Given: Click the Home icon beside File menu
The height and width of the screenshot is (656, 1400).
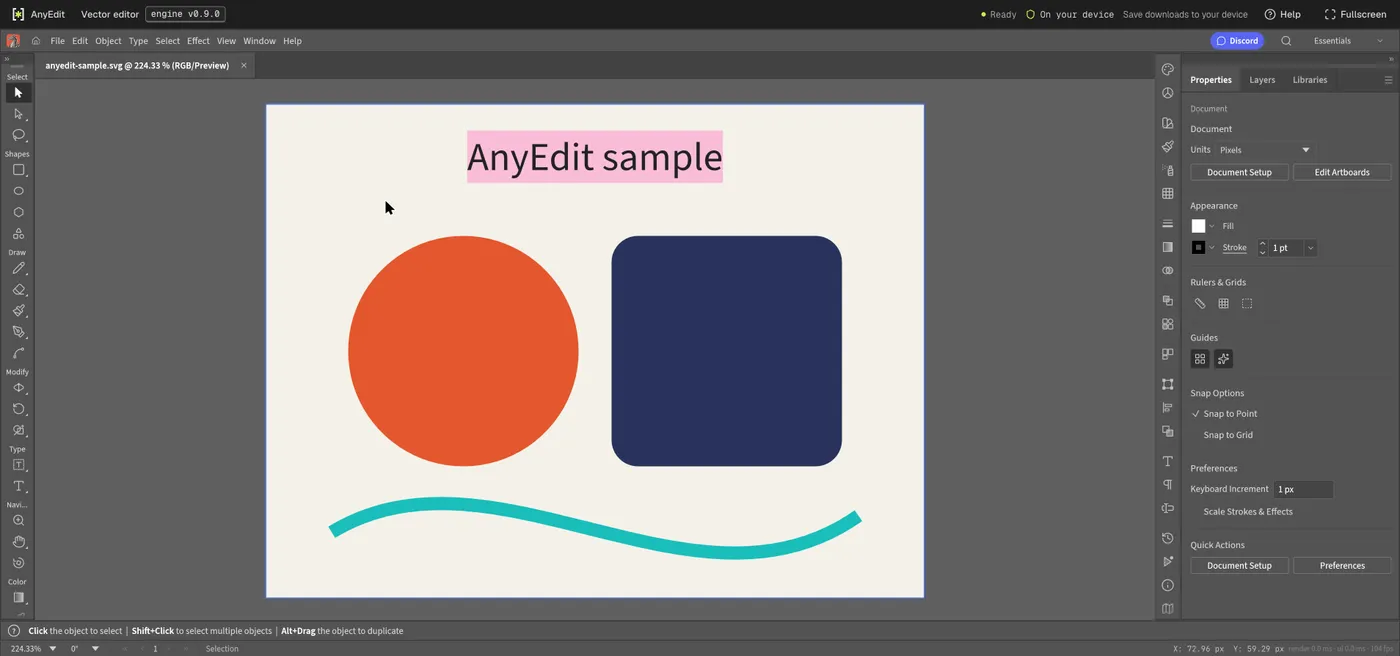Looking at the screenshot, I should [36, 41].
